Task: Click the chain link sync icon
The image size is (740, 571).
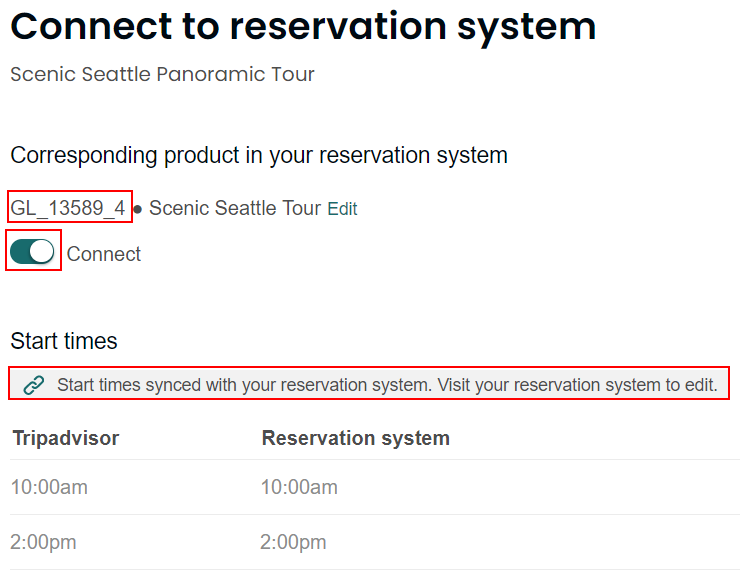Action: (x=34, y=385)
